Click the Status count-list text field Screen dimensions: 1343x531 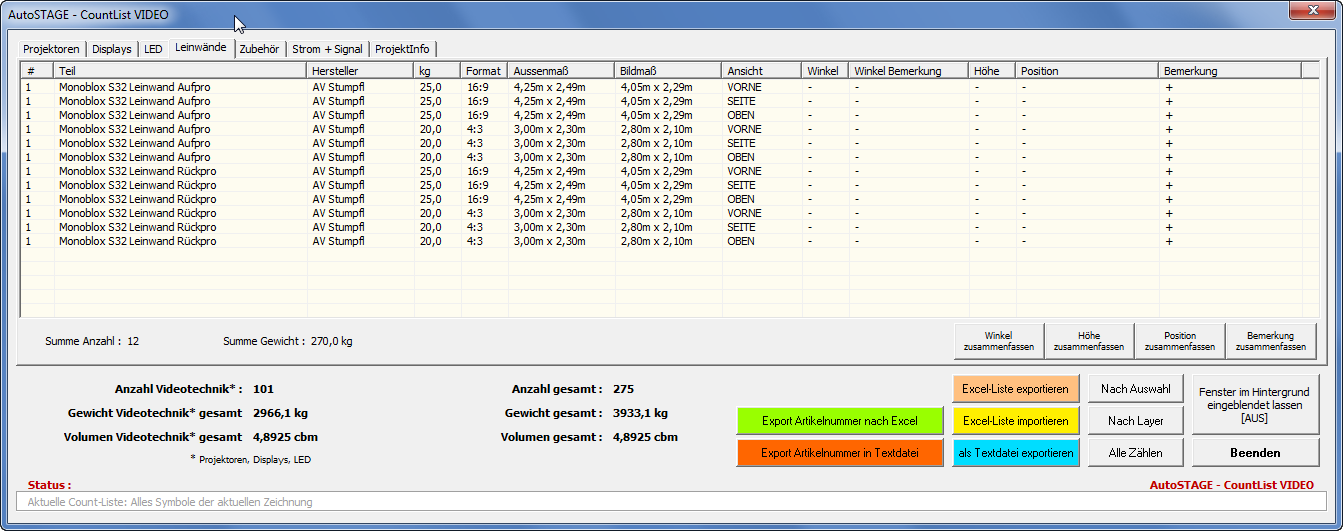[x=671, y=502]
